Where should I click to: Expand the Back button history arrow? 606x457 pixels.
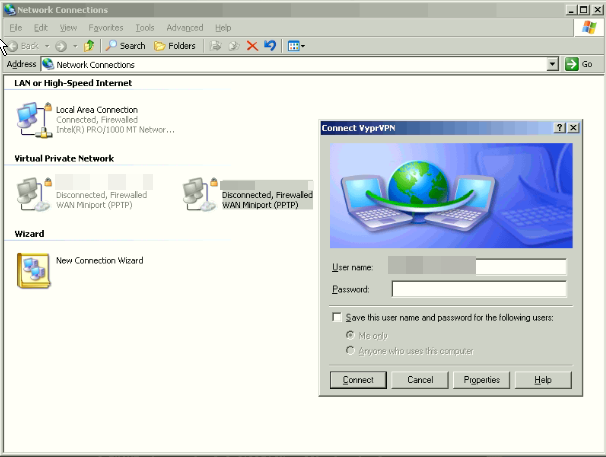tap(47, 46)
